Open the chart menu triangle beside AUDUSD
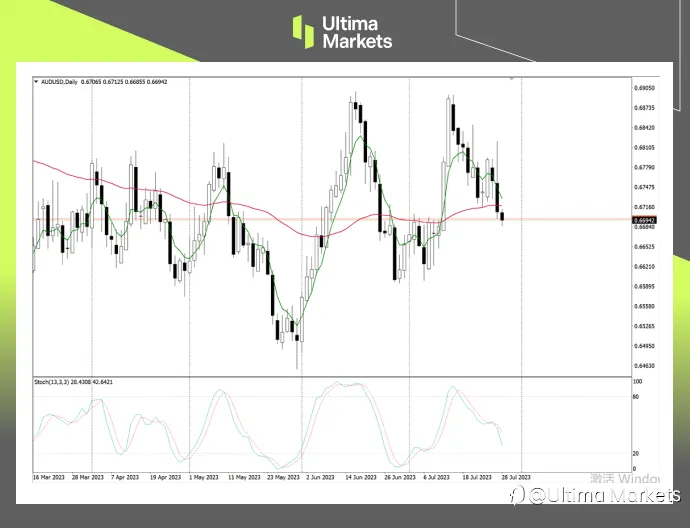The height and width of the screenshot is (528, 690). pos(36,82)
